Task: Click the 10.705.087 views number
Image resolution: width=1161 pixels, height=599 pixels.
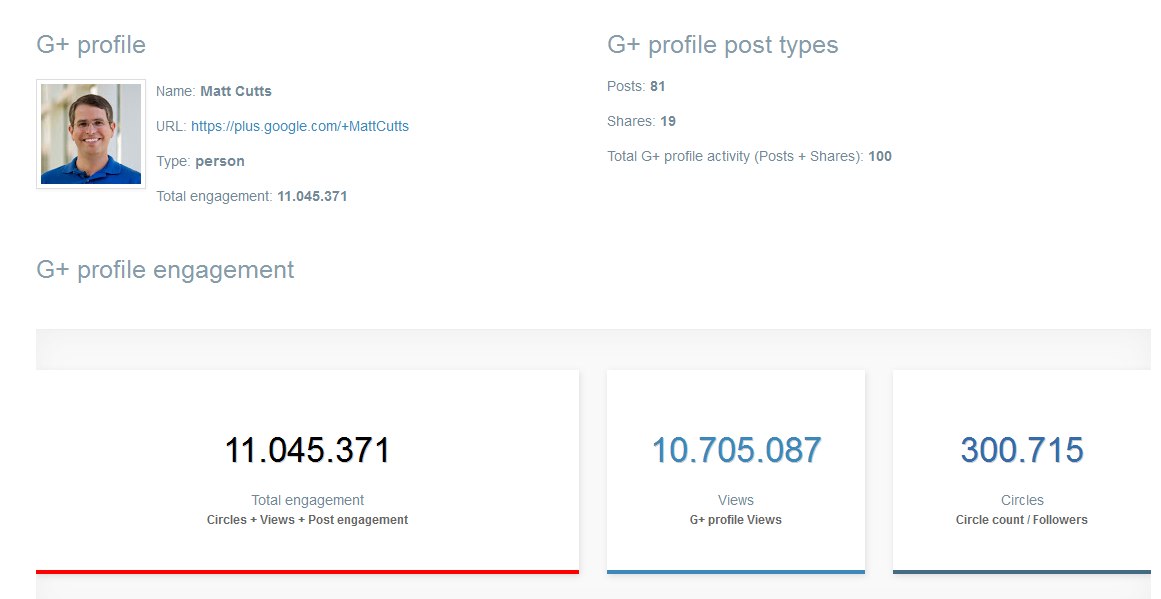Action: pos(736,450)
